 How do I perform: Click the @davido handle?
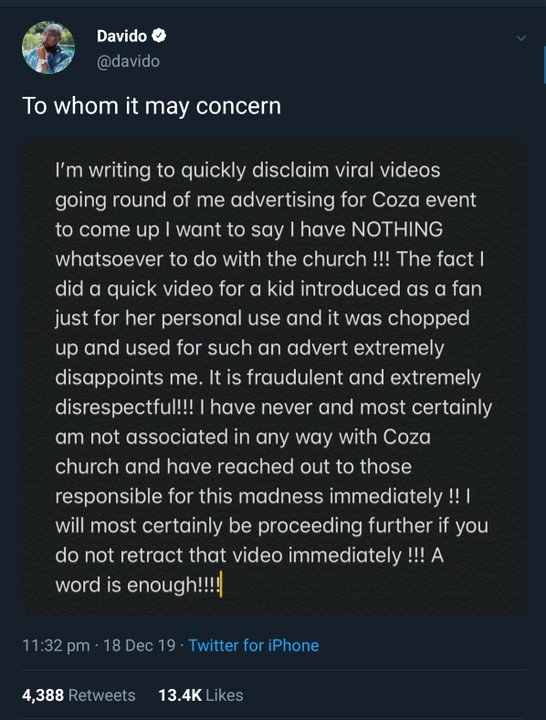pos(128,61)
